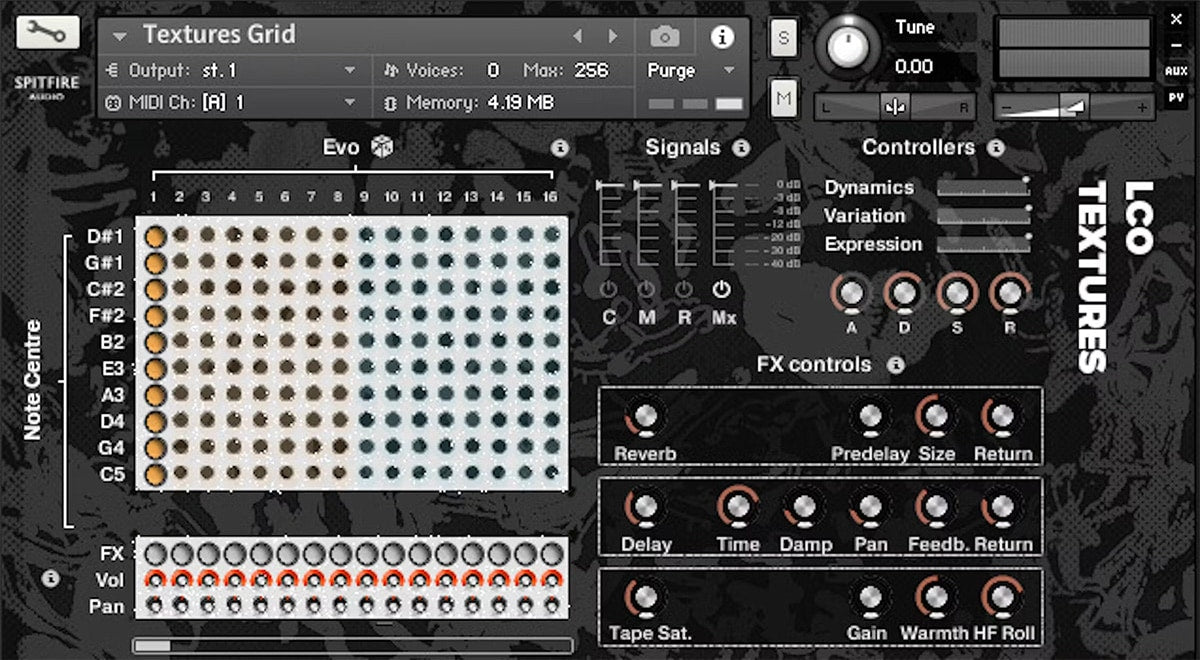
Task: Go to the previous instrument arrow
Action: [577, 37]
